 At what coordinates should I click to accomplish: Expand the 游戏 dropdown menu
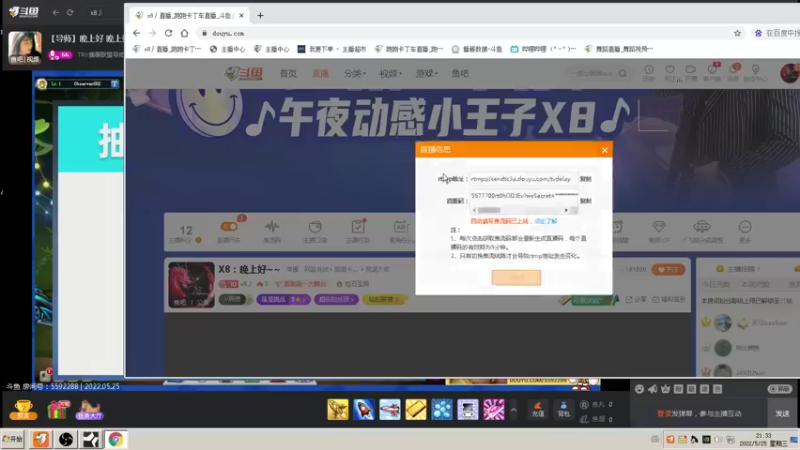(427, 73)
